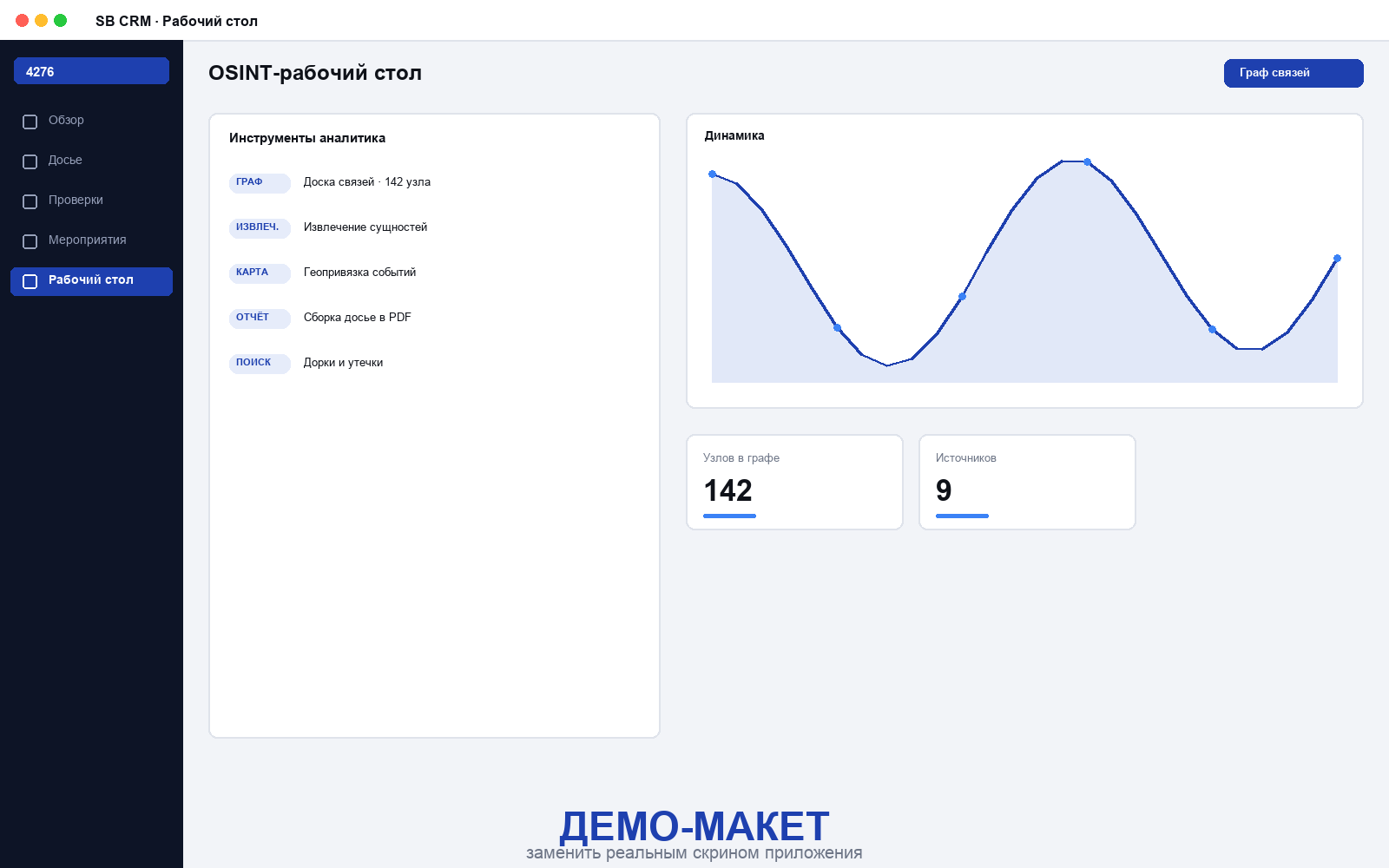The height and width of the screenshot is (868, 1389).
Task: Click the Узлов в графе card
Action: pyautogui.click(x=794, y=482)
